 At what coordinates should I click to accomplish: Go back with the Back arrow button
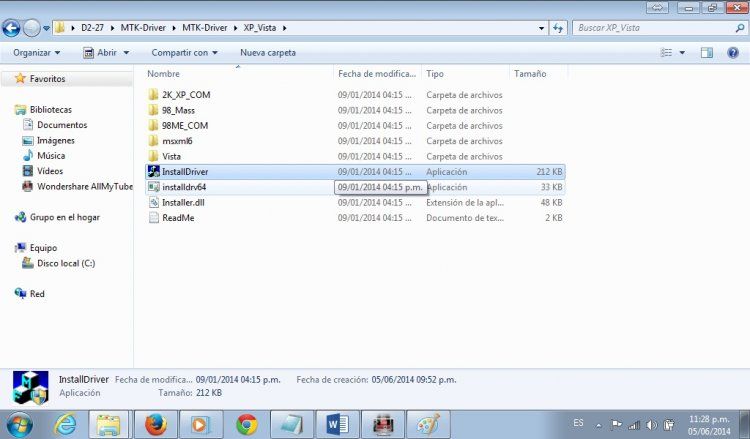[11, 28]
